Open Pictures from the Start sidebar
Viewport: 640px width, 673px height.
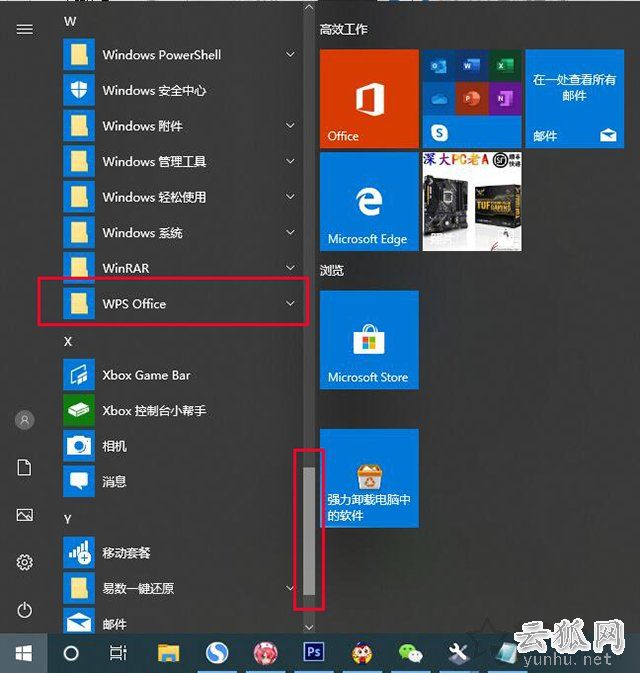pos(24,515)
